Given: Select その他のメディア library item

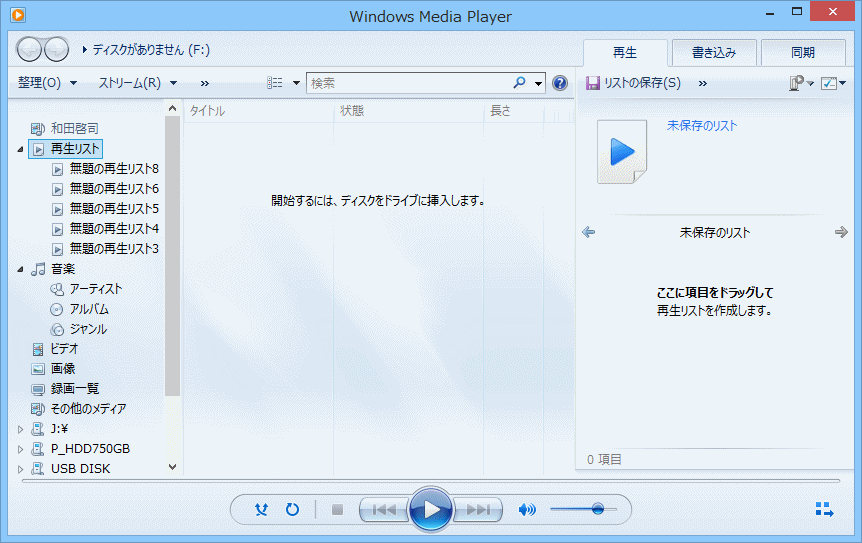Looking at the screenshot, I should [x=79, y=409].
